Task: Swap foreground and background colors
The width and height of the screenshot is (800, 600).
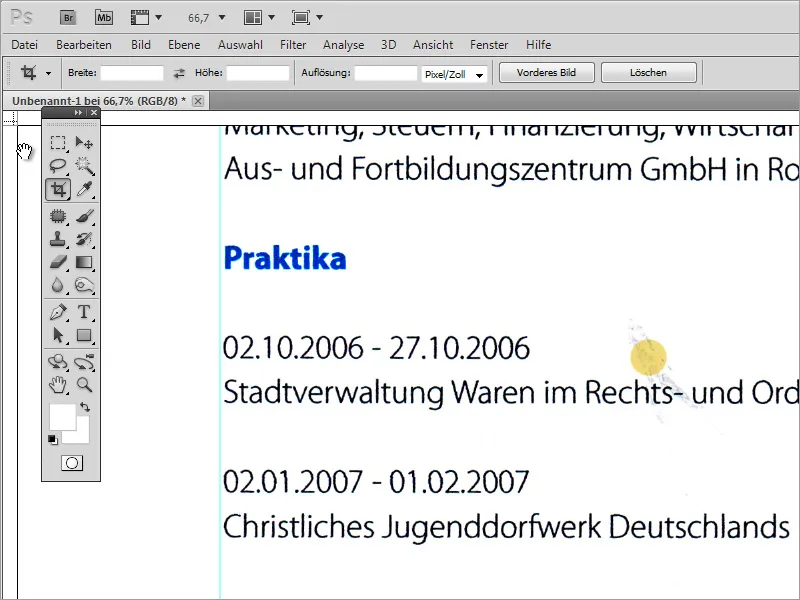Action: coord(85,407)
